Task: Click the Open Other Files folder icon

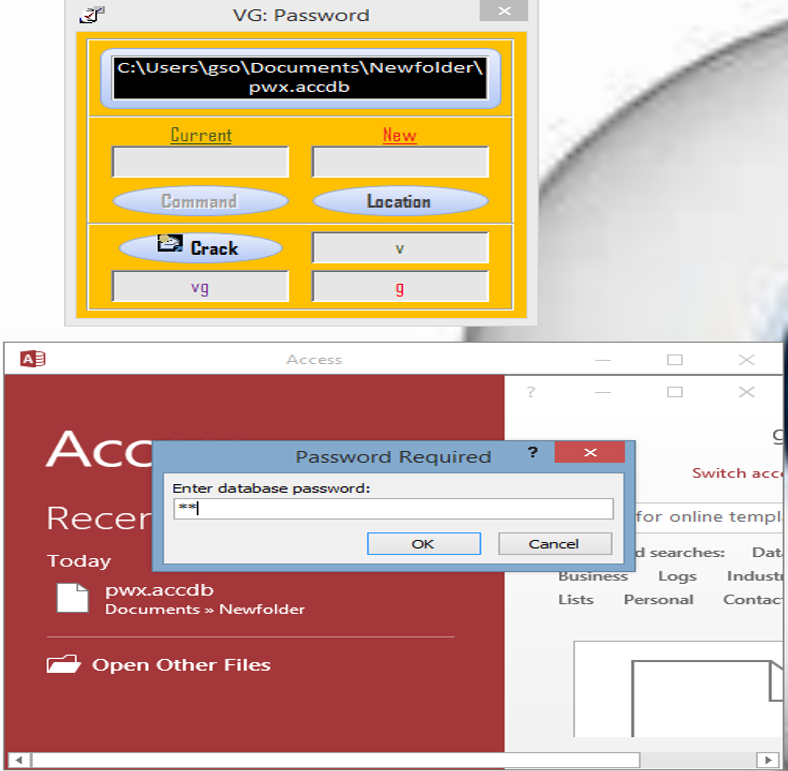Action: (63, 664)
